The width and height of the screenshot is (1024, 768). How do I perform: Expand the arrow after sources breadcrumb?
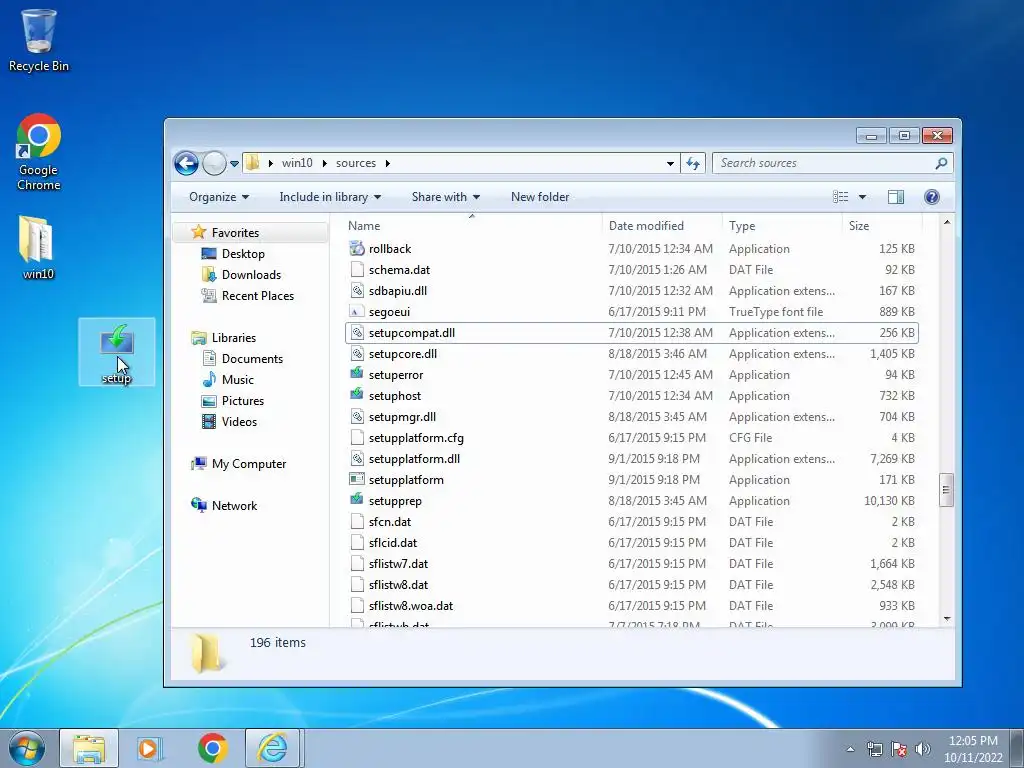[x=388, y=163]
